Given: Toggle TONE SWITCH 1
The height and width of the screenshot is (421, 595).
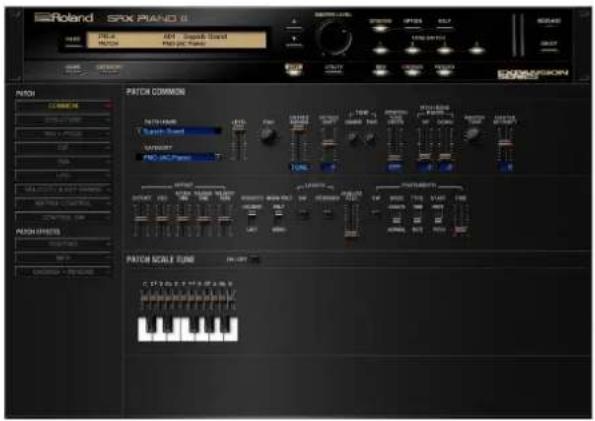Looking at the screenshot, I should pyautogui.click(x=380, y=49).
